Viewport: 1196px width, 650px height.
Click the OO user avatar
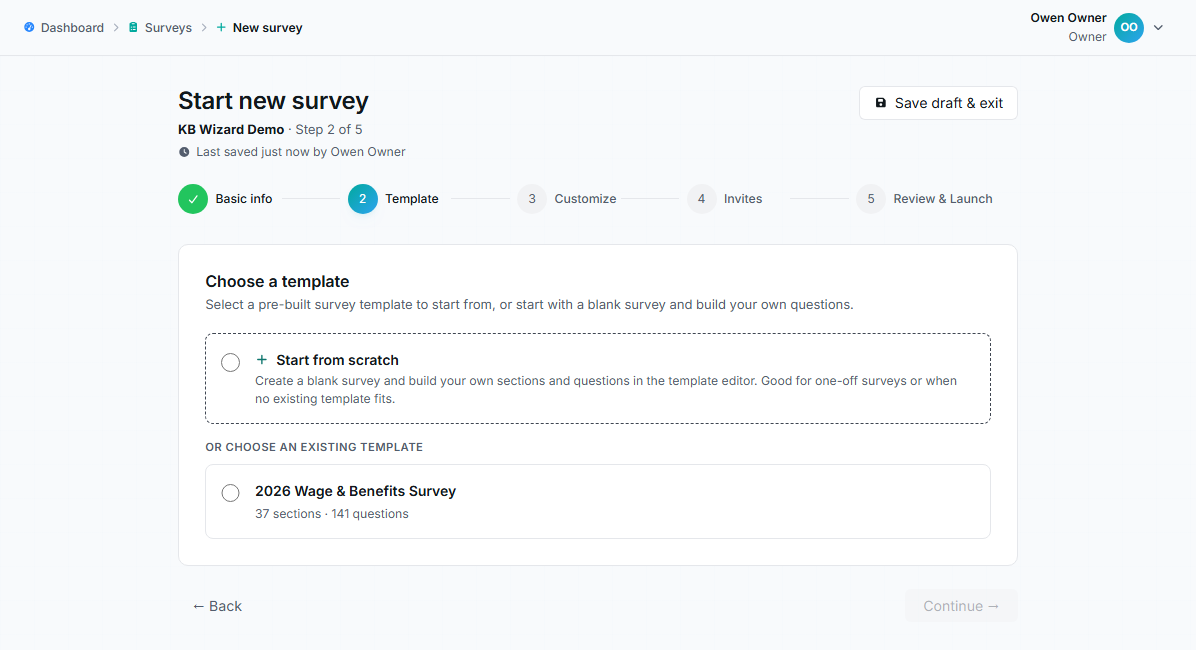click(x=1129, y=27)
